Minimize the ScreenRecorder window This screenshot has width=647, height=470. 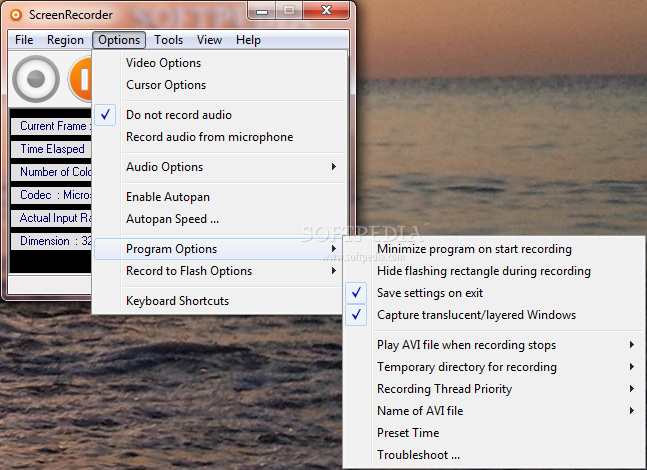262,11
